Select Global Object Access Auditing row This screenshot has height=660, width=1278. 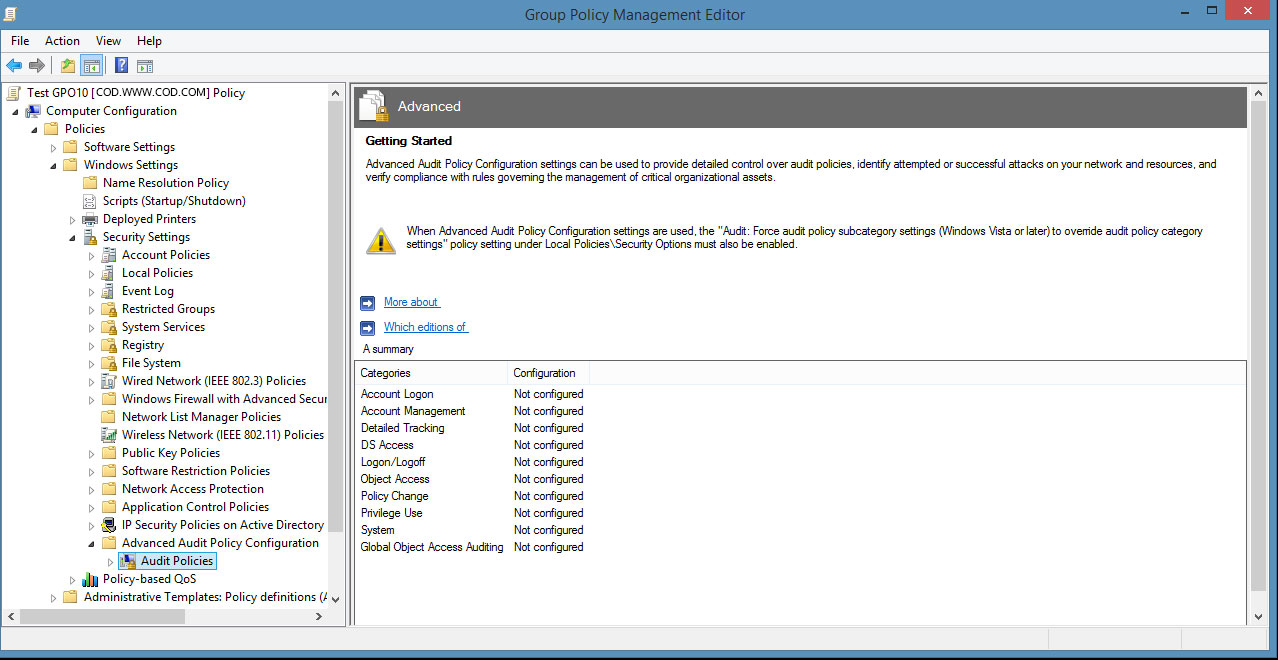(472, 547)
